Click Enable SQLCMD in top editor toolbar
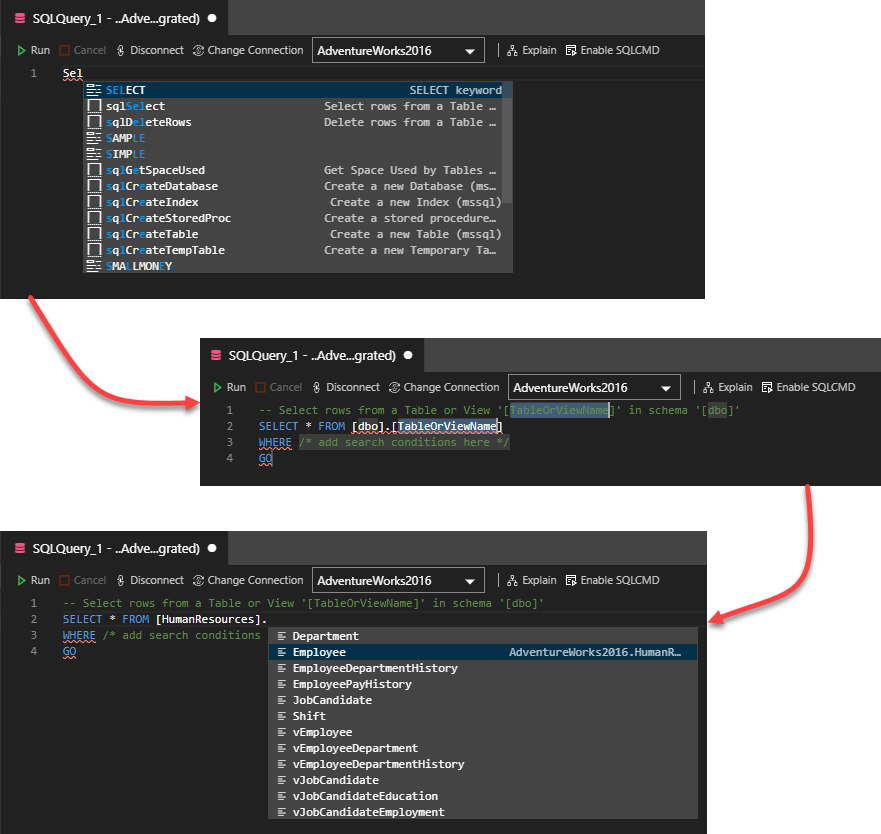The height and width of the screenshot is (834, 881). tap(612, 51)
